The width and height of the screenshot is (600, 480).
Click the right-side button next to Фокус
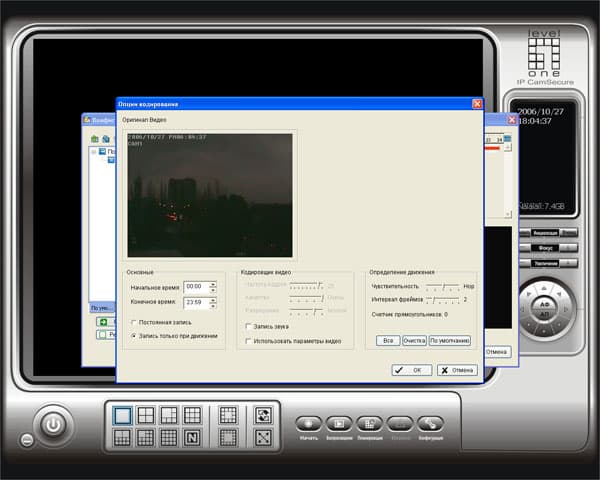(568, 248)
